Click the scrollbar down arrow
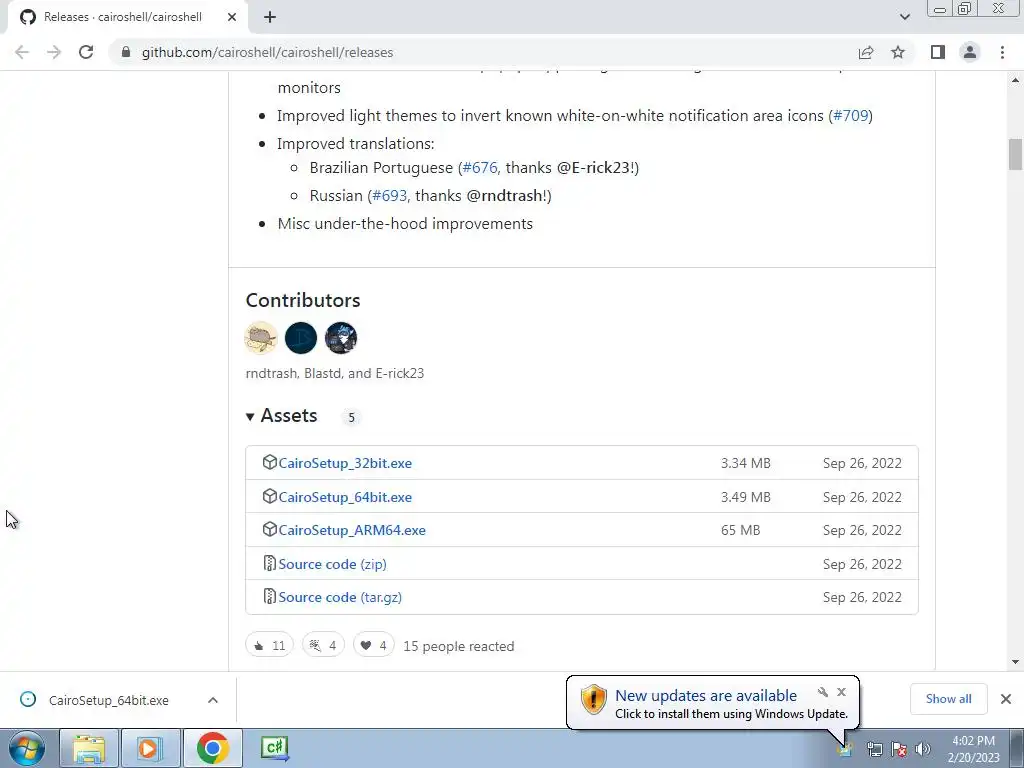 click(1015, 662)
